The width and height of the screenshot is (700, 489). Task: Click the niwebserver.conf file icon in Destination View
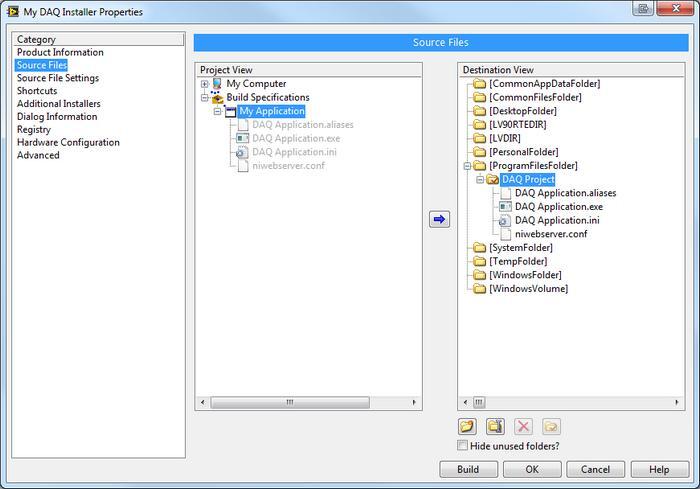(506, 234)
